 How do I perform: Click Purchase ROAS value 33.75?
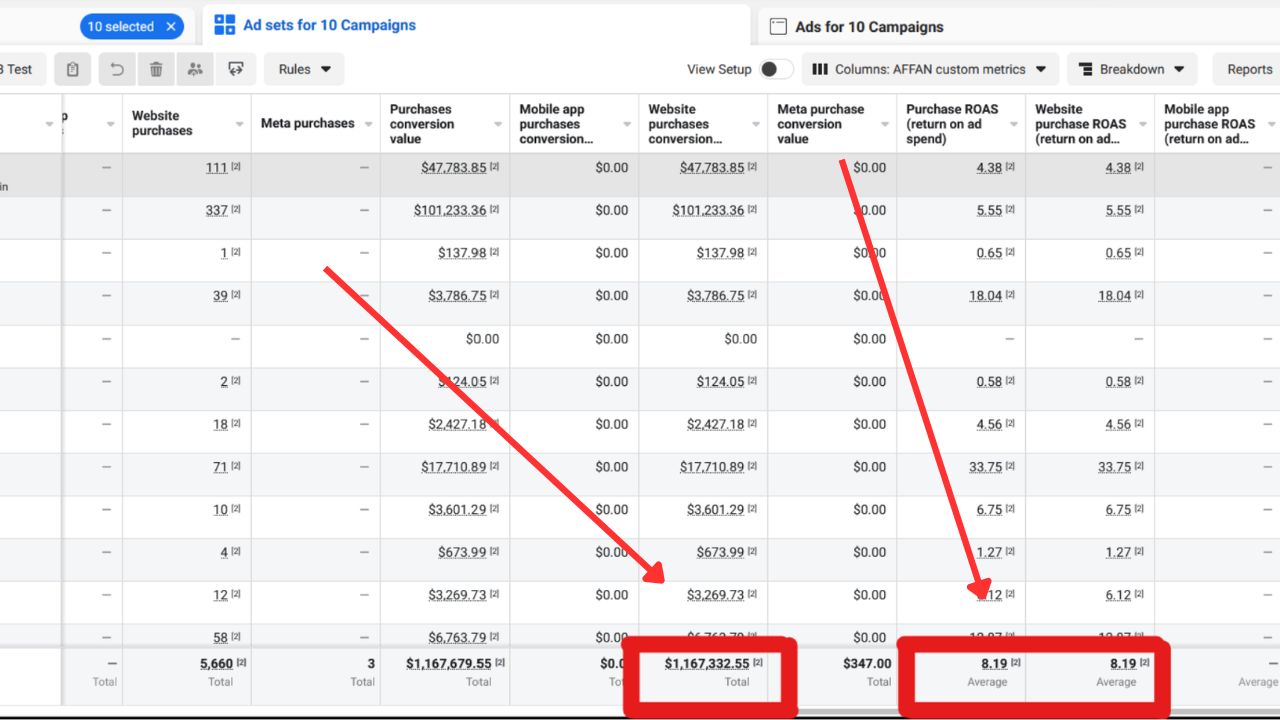[x=986, y=467]
